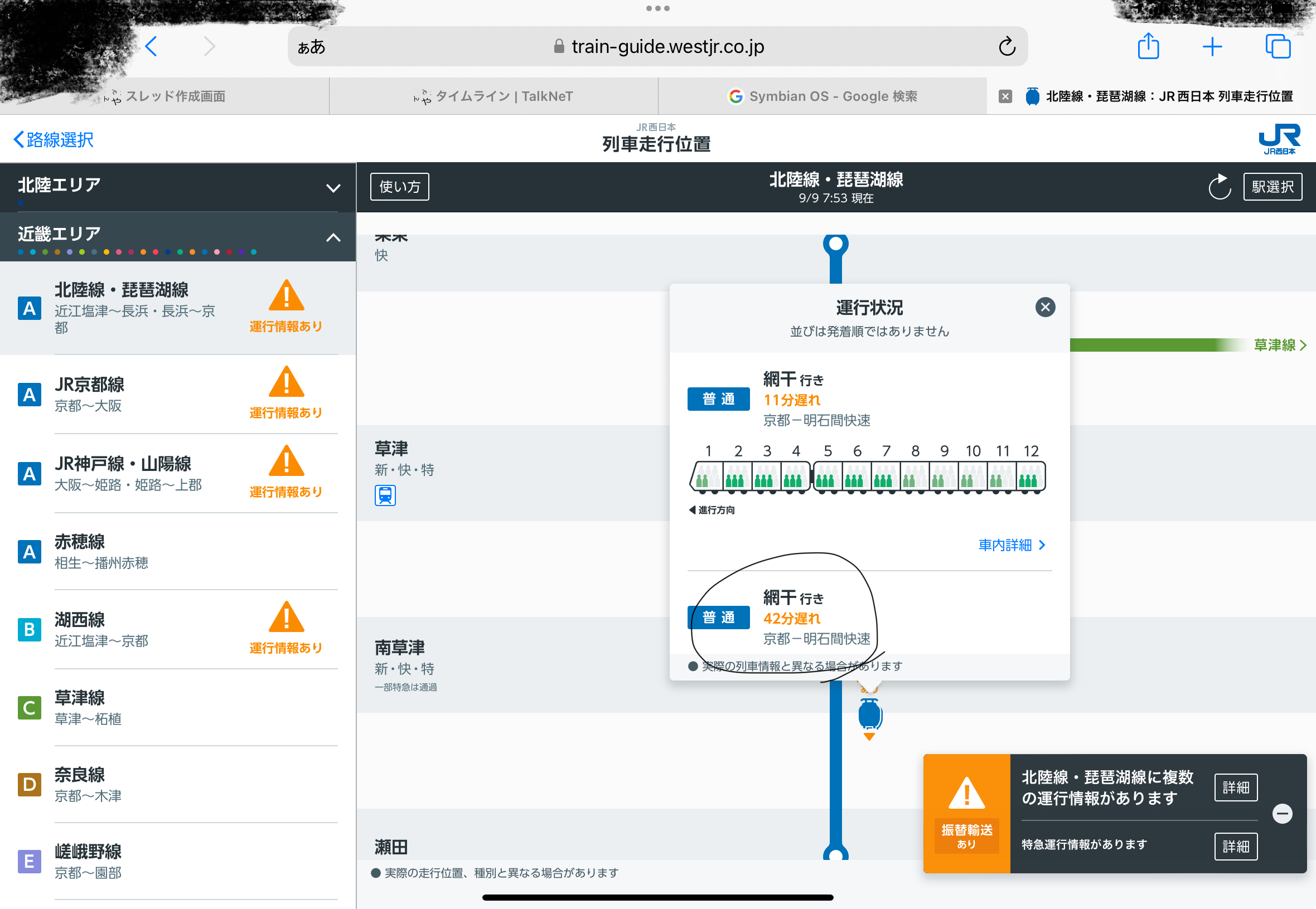Select 赤穂線 相生〜播州赤穂 route

click(178, 551)
